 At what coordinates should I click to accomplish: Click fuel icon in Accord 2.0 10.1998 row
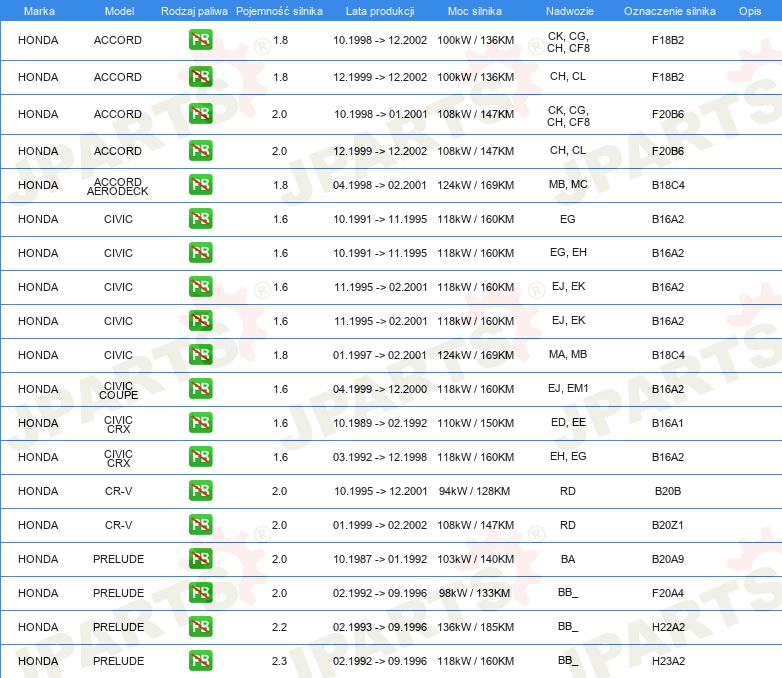[x=200, y=114]
